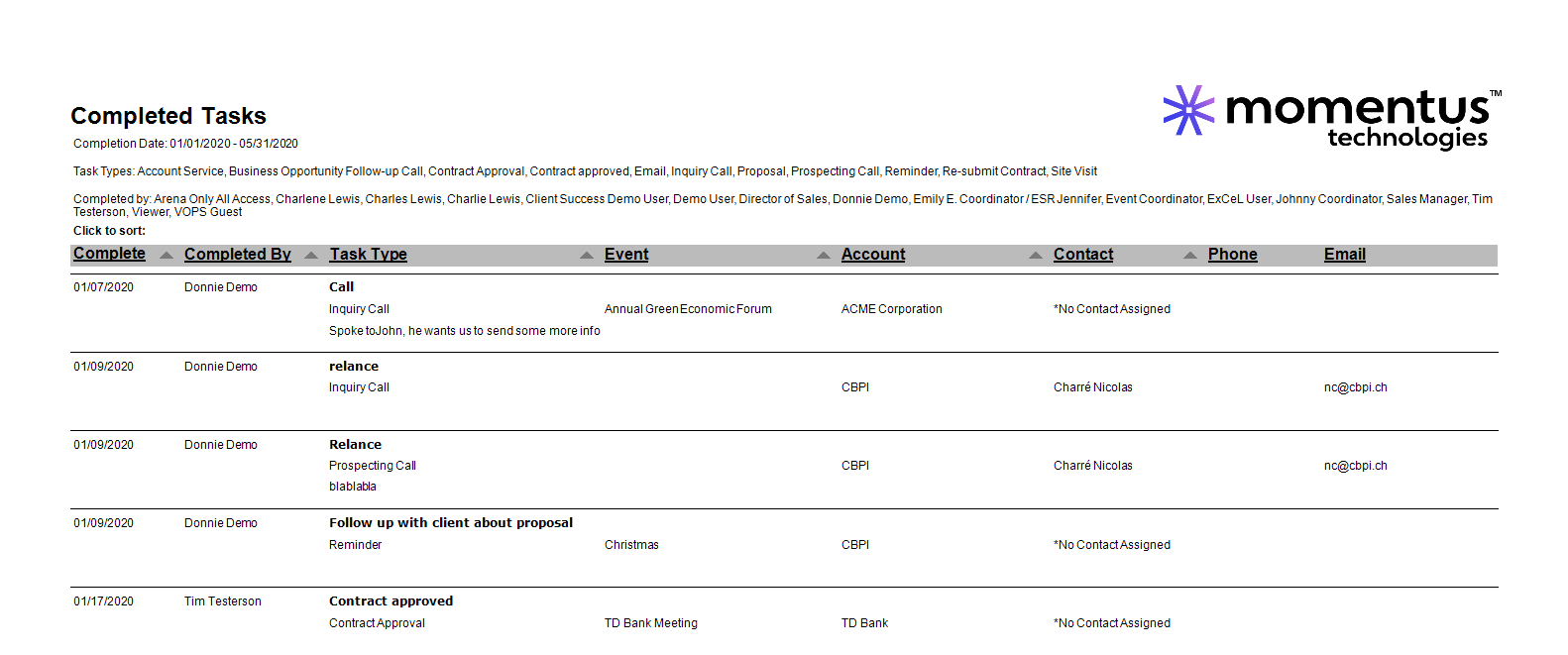Sort by the Email column header

click(x=1344, y=255)
